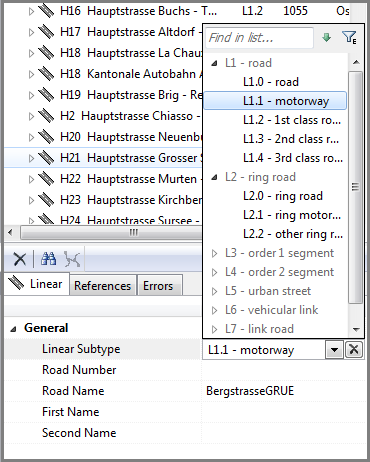Open the Linear Subtype dropdown arrow

pyautogui.click(x=334, y=350)
